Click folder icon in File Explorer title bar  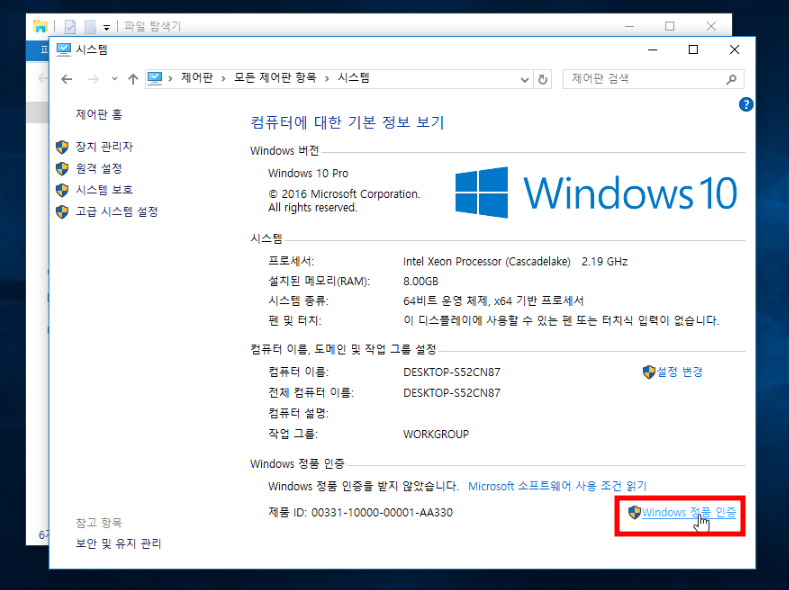pos(40,26)
